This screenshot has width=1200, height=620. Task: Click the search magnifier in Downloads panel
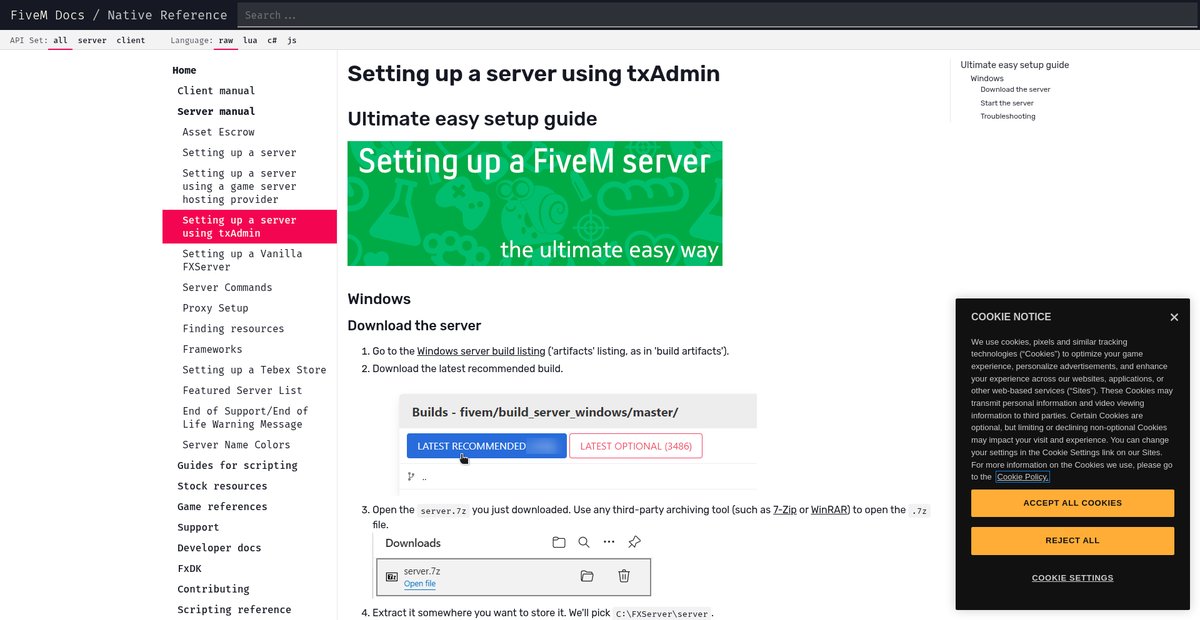[584, 543]
